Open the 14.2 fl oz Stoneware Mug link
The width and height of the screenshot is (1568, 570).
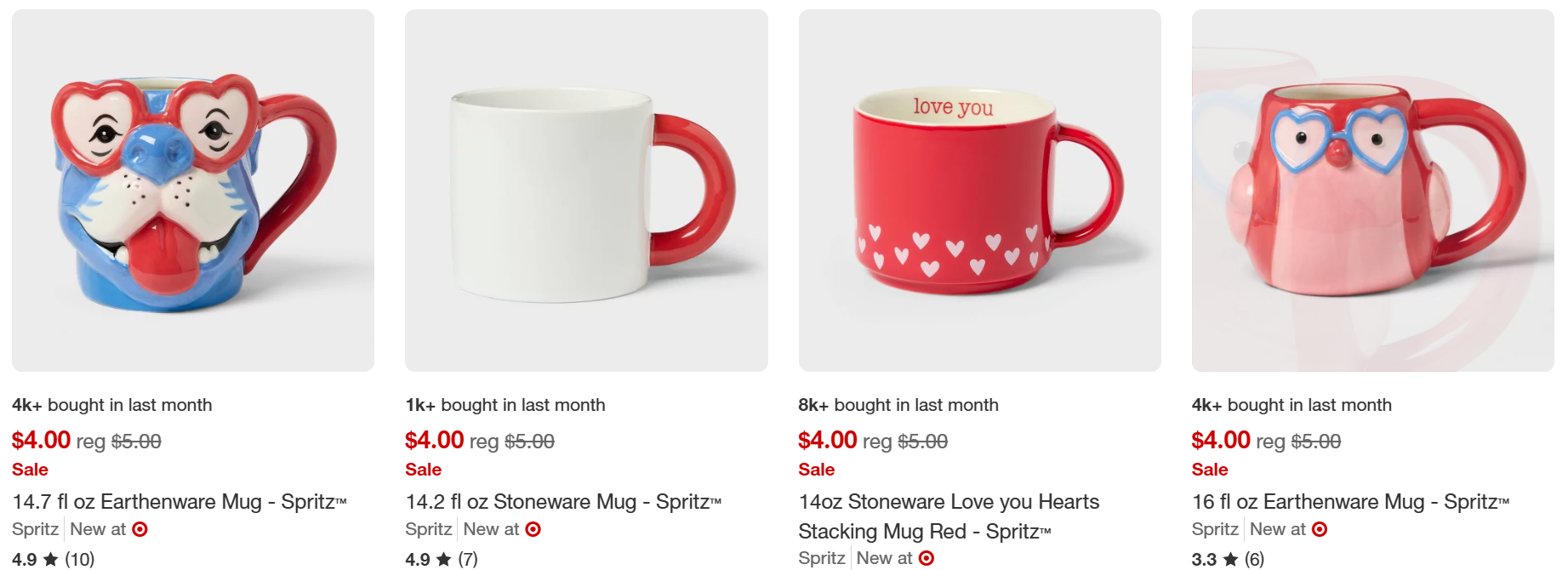pyautogui.click(x=562, y=502)
